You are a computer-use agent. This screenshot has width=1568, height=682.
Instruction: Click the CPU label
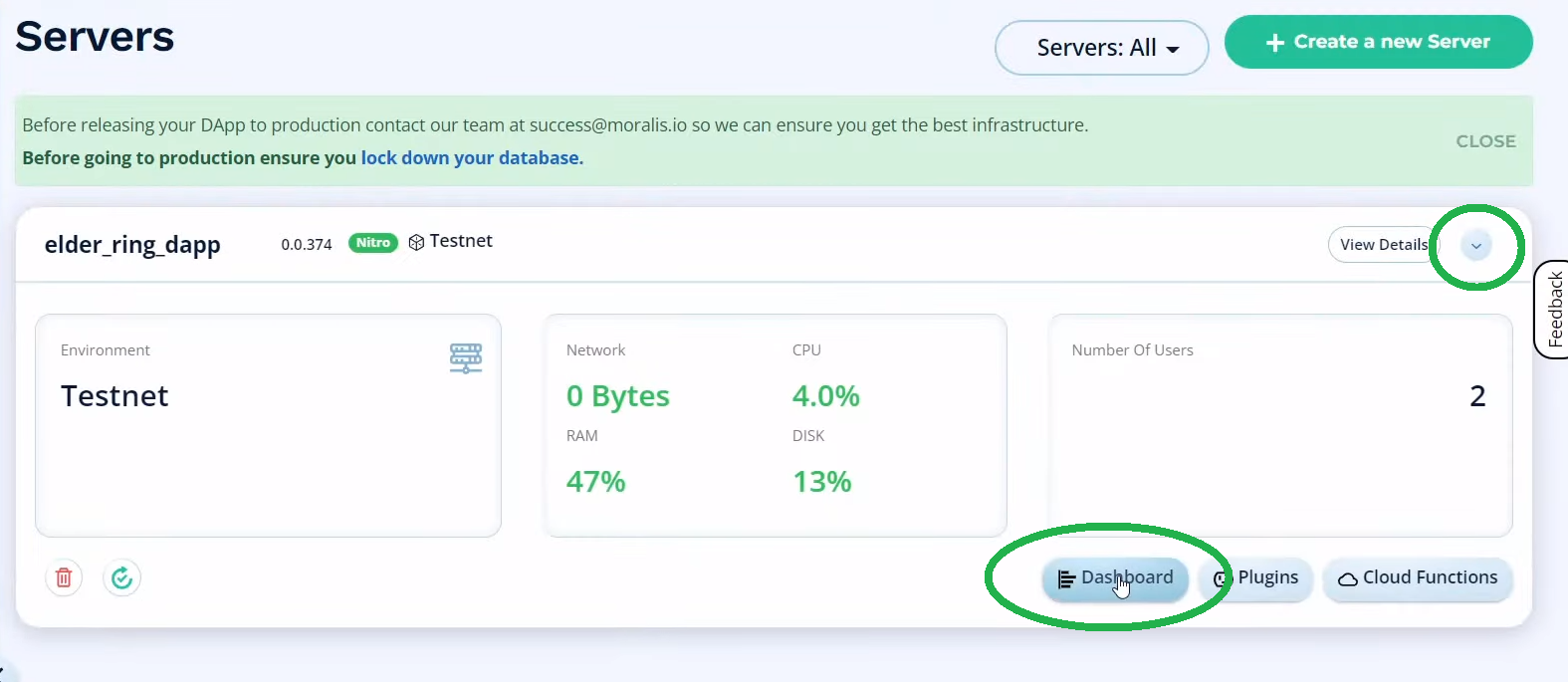[806, 350]
